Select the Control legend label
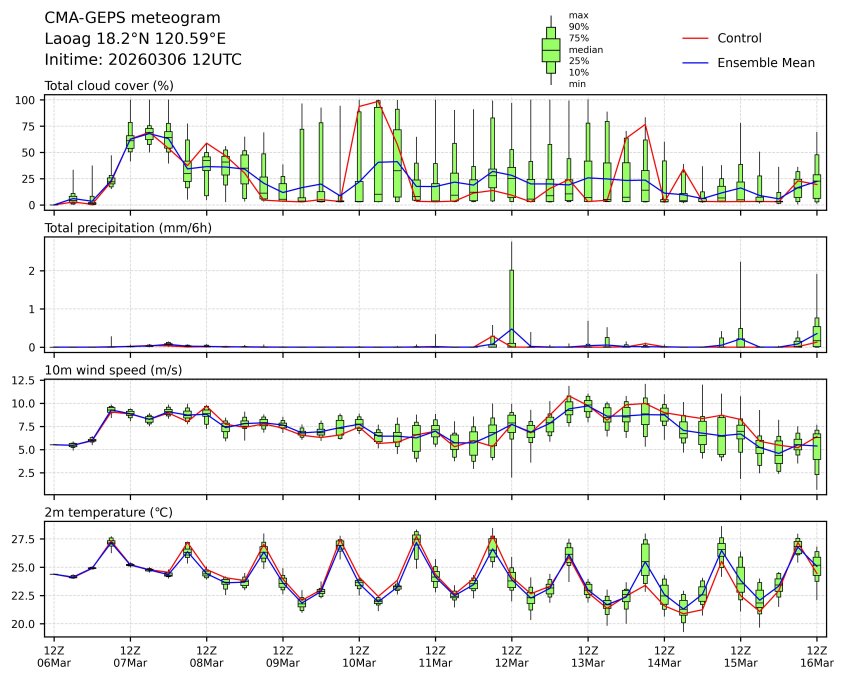The image size is (845, 680). (739, 38)
